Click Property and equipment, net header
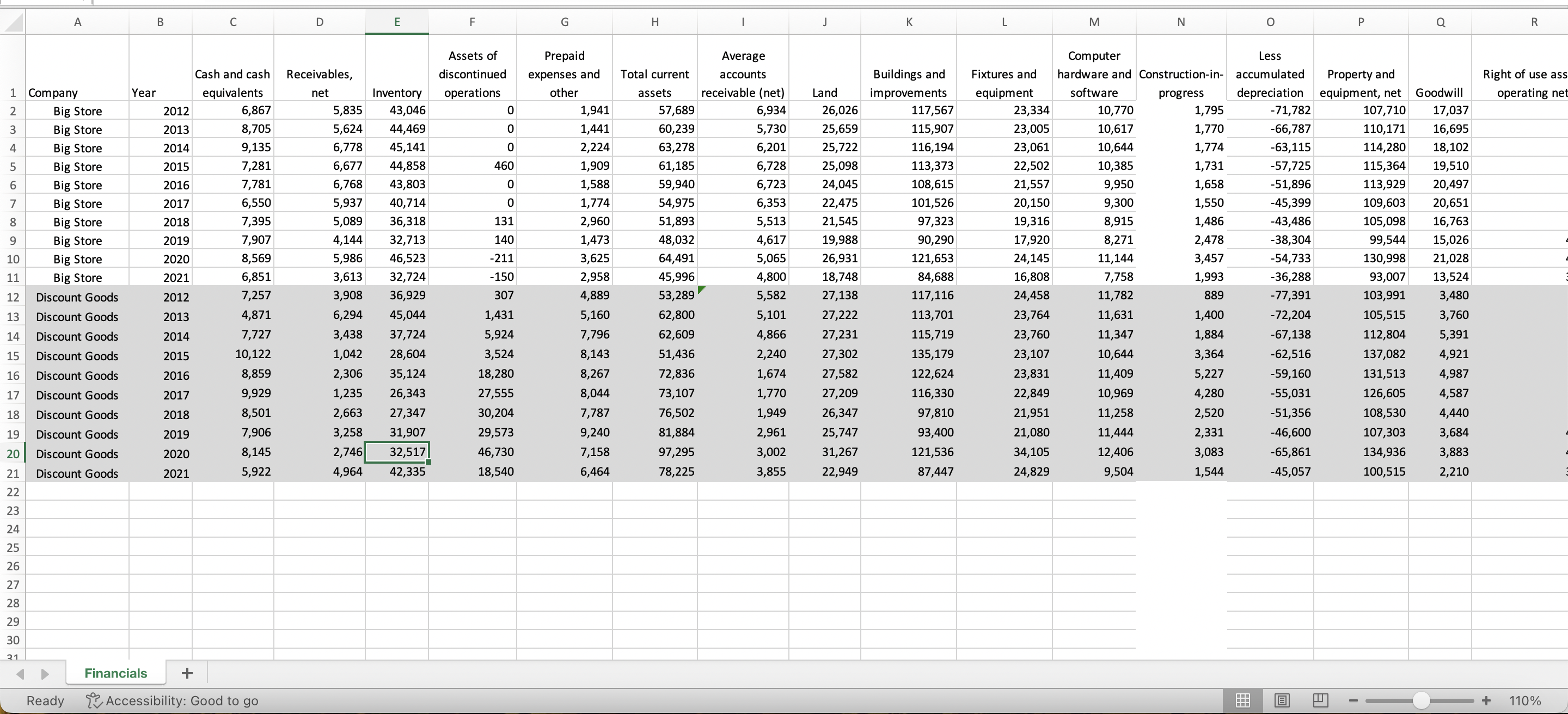 point(1361,68)
